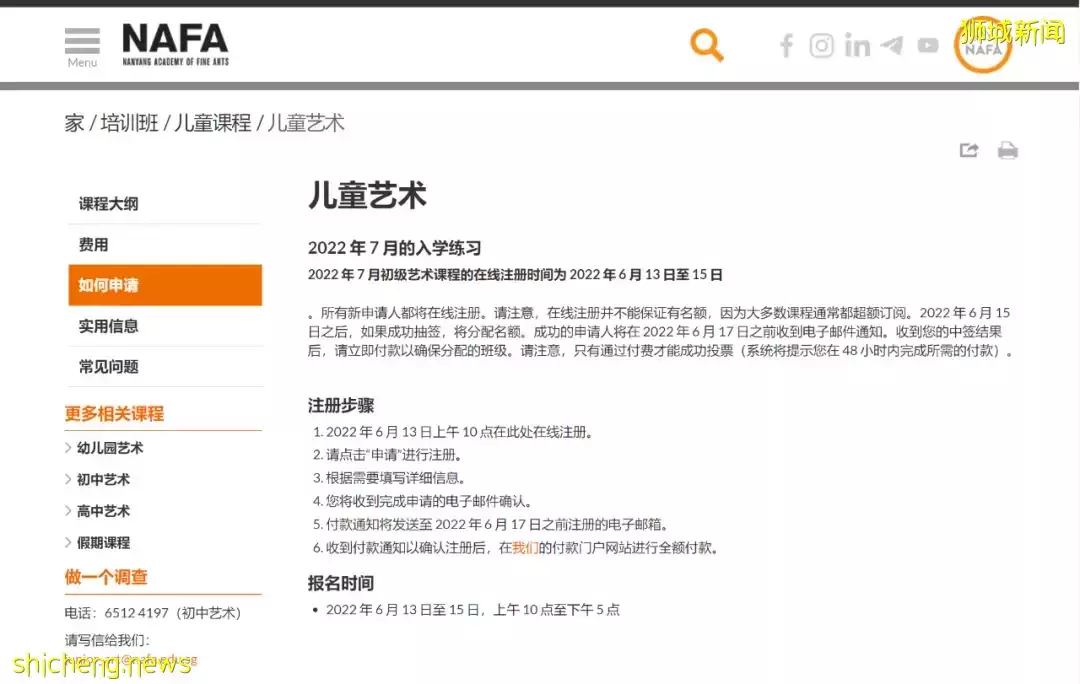Open the Telegram channel icon
Screen dimensions: 1080x684
tap(892, 45)
